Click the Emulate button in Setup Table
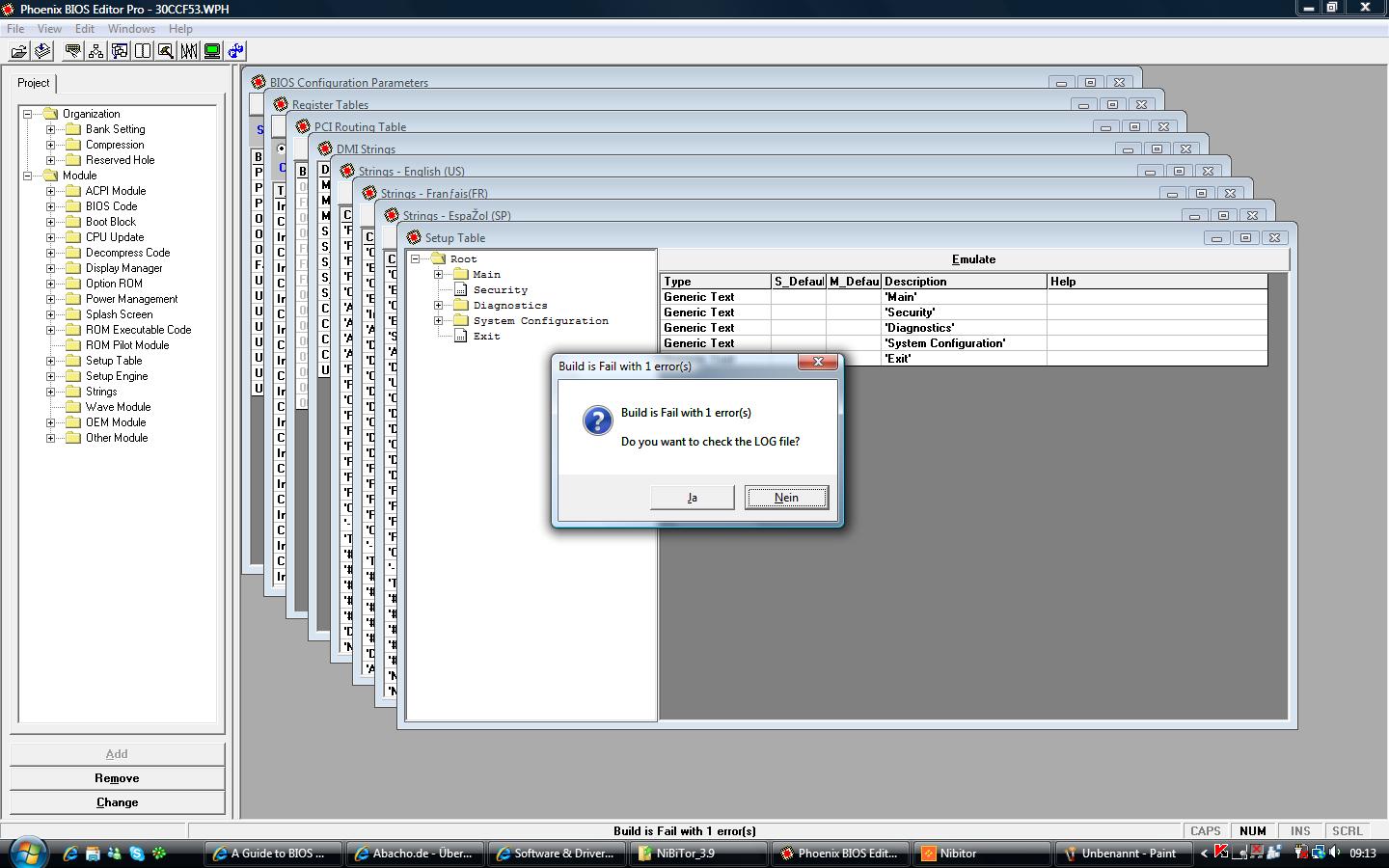Viewport: 1389px width, 868px height. coord(973,259)
